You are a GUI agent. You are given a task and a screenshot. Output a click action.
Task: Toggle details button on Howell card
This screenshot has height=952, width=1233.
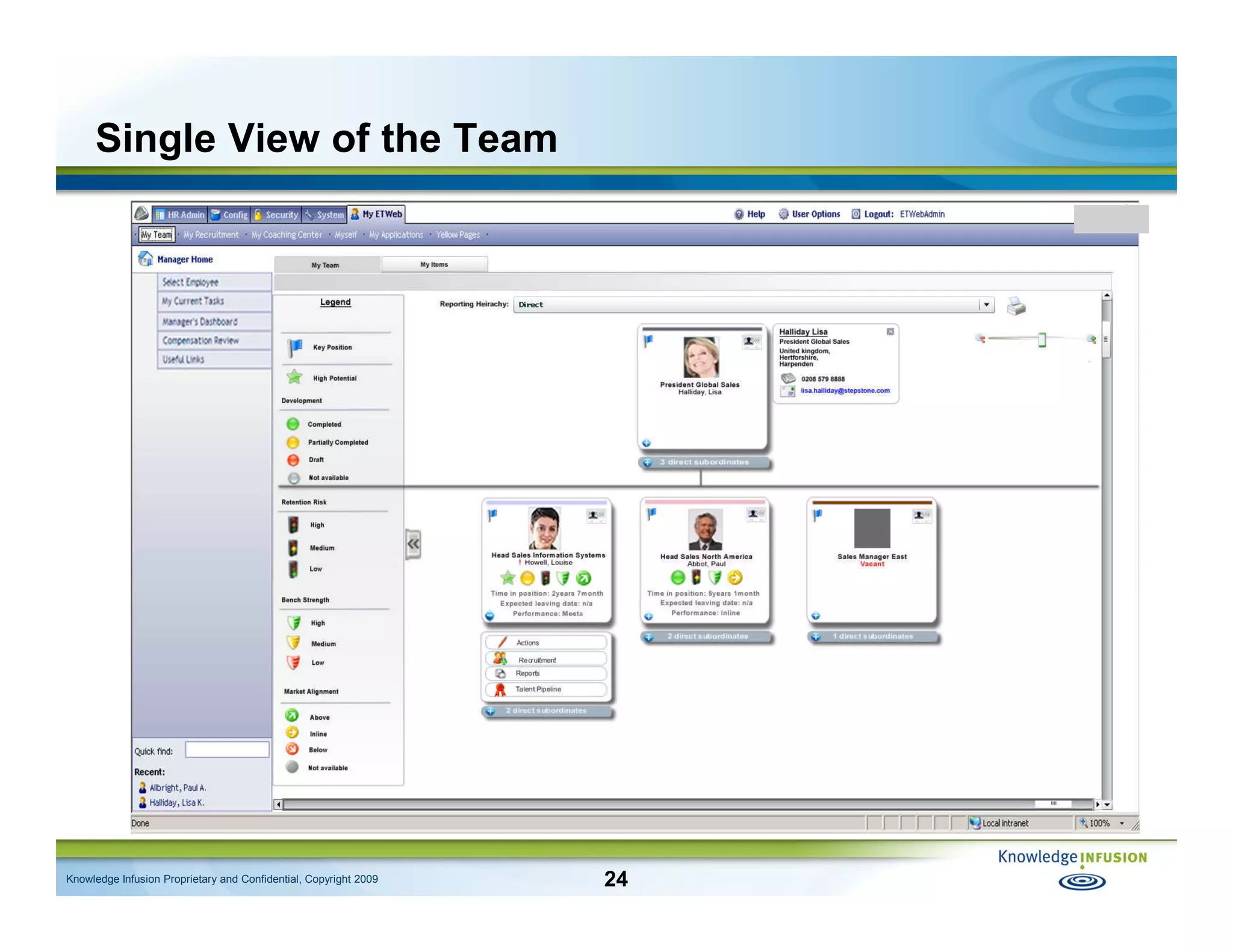click(x=489, y=616)
